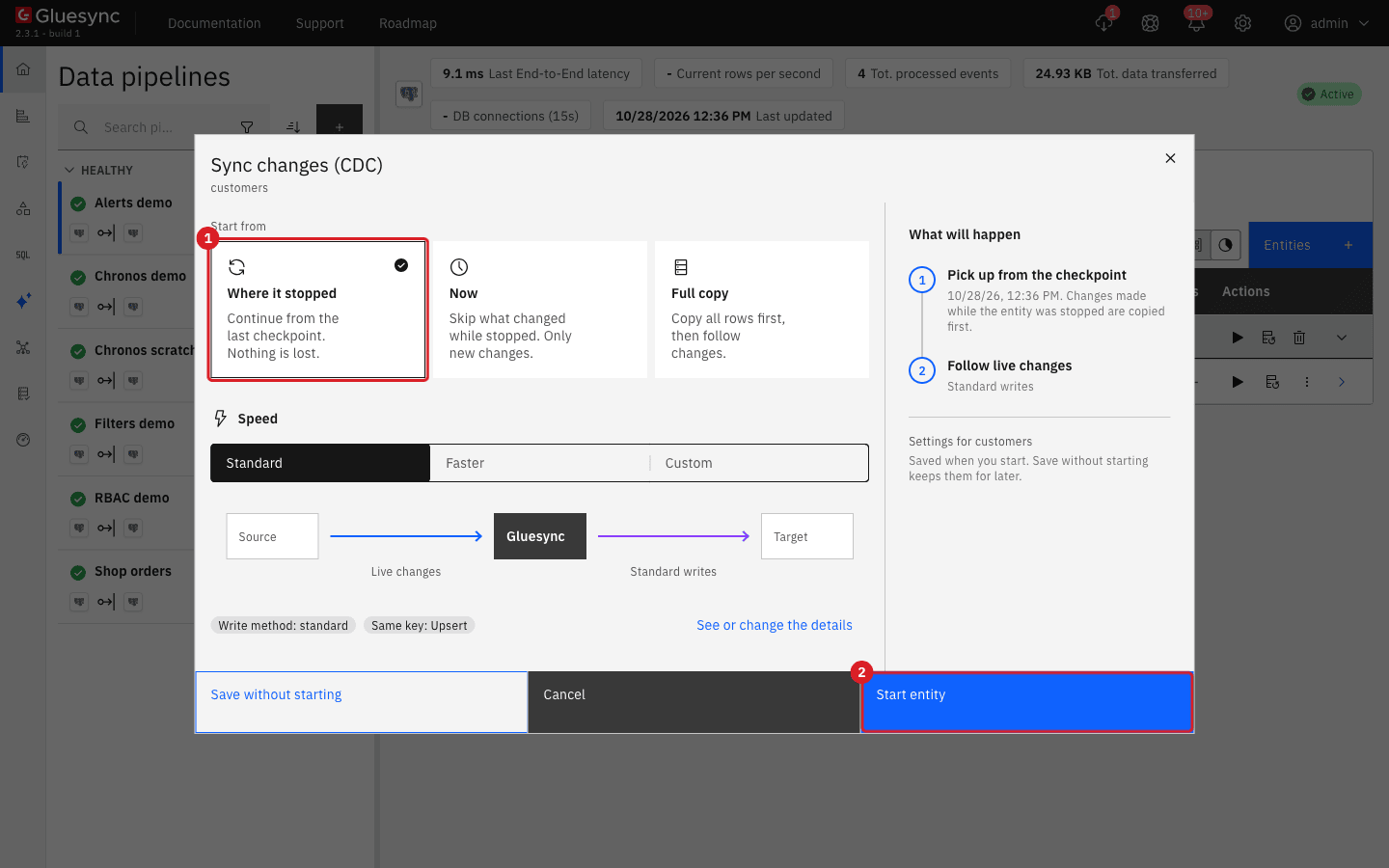Open the notifications bell icon
1389x868 pixels.
(1196, 23)
